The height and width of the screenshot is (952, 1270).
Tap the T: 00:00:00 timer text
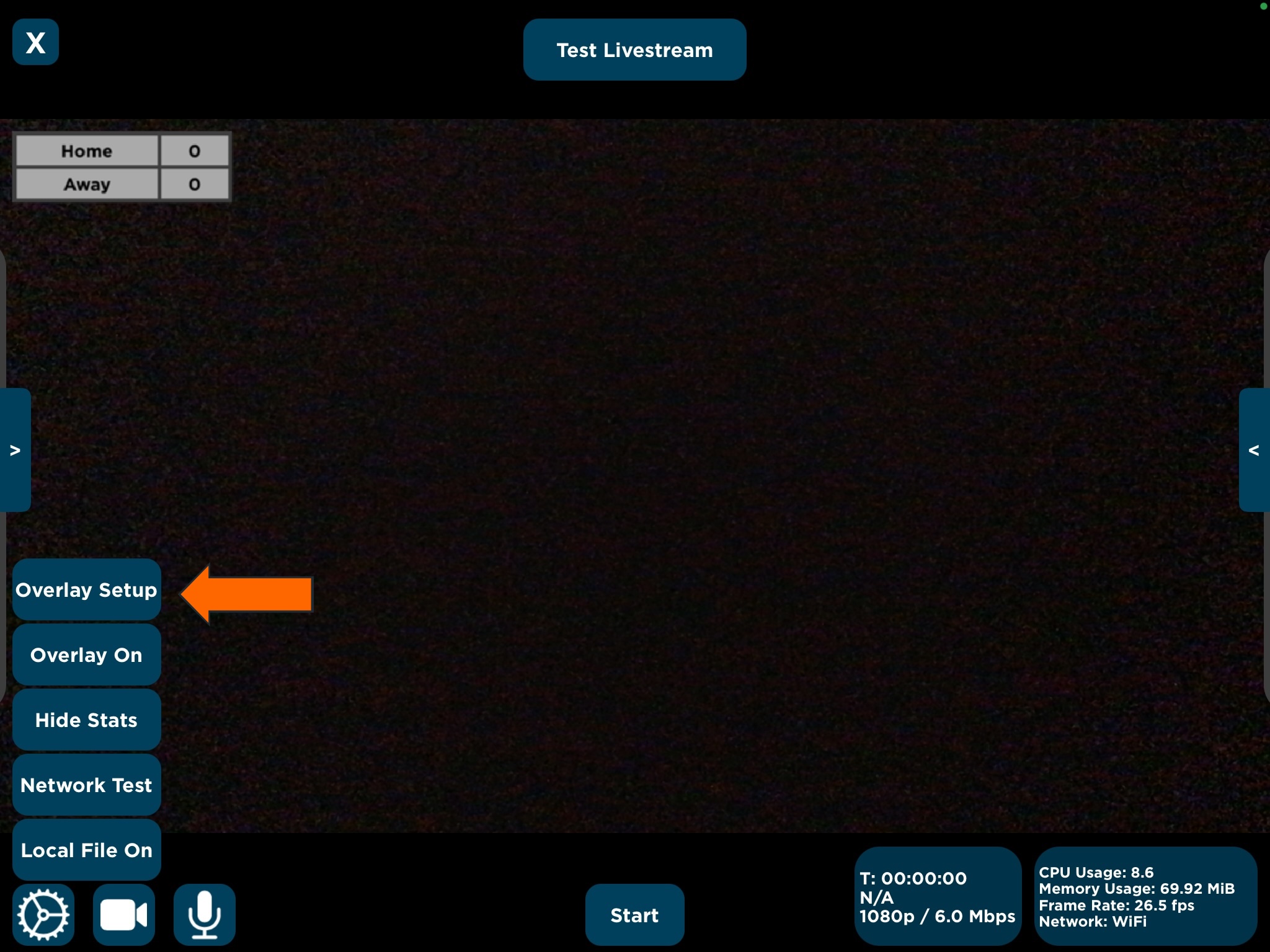[x=913, y=878]
